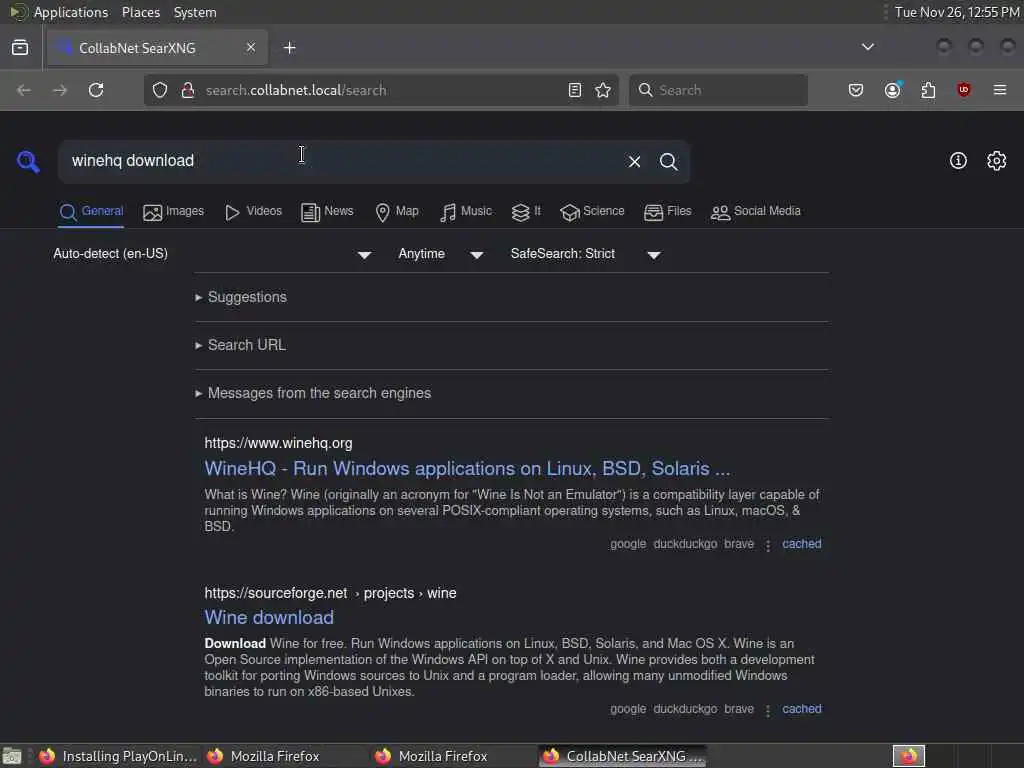Switch to Science category
The height and width of the screenshot is (768, 1024).
coord(592,212)
